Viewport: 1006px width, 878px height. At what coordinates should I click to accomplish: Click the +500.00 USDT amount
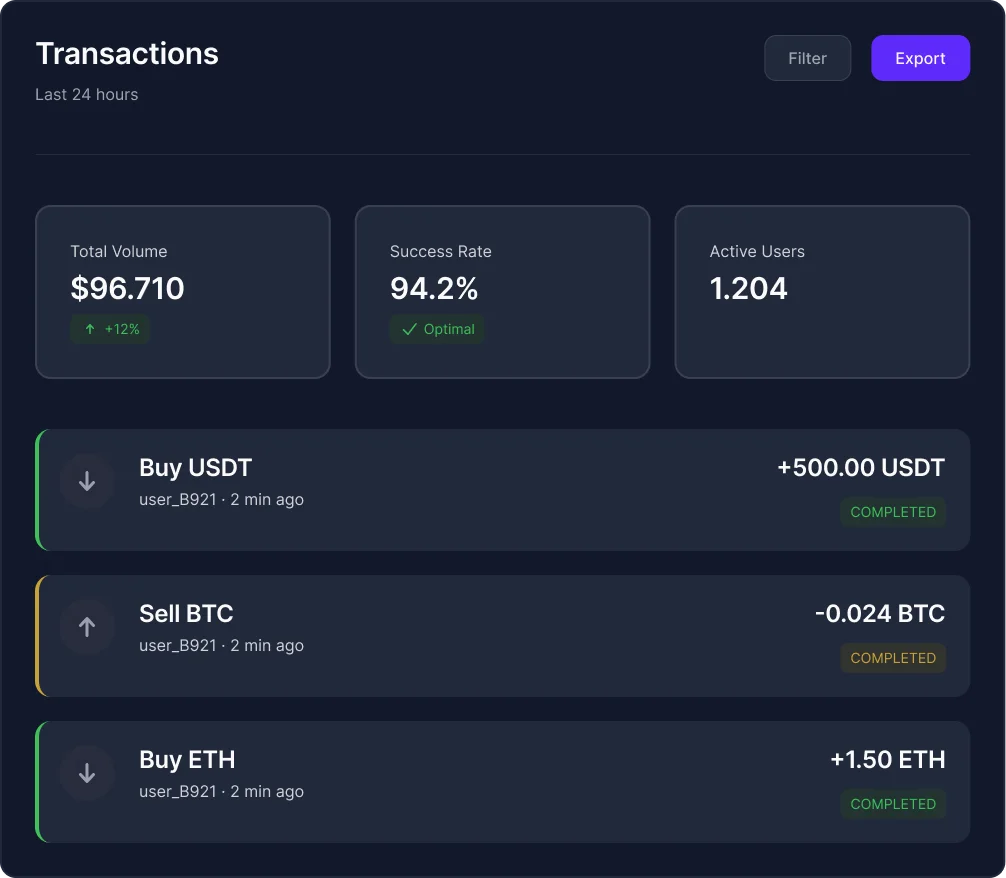point(860,467)
